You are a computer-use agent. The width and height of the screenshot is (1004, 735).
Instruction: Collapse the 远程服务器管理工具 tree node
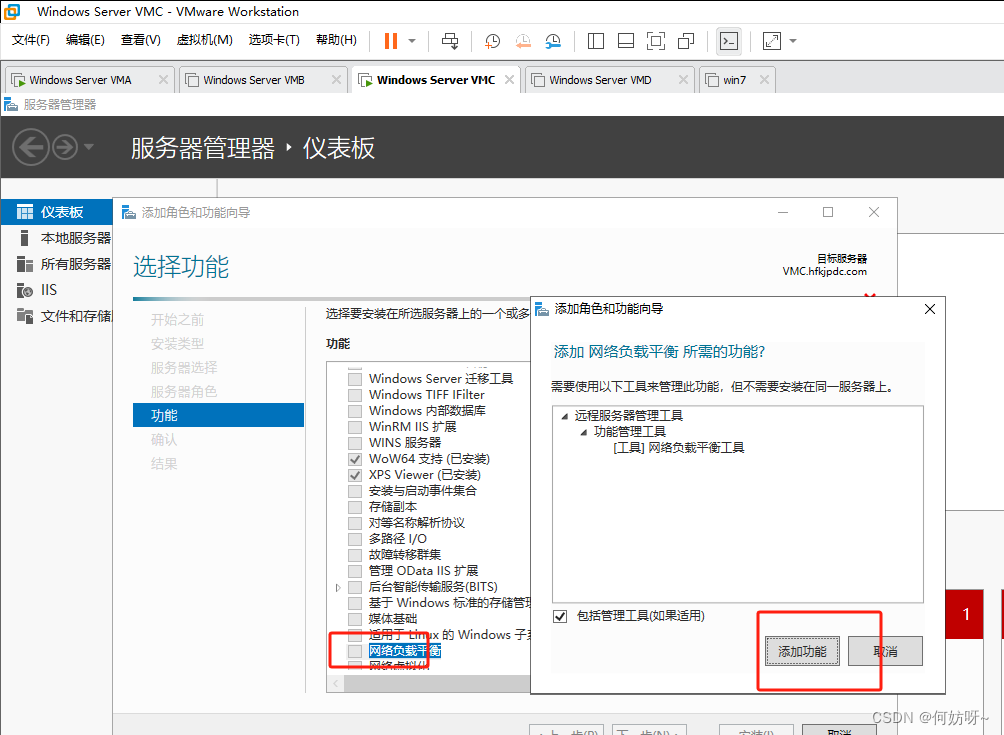[x=565, y=416]
